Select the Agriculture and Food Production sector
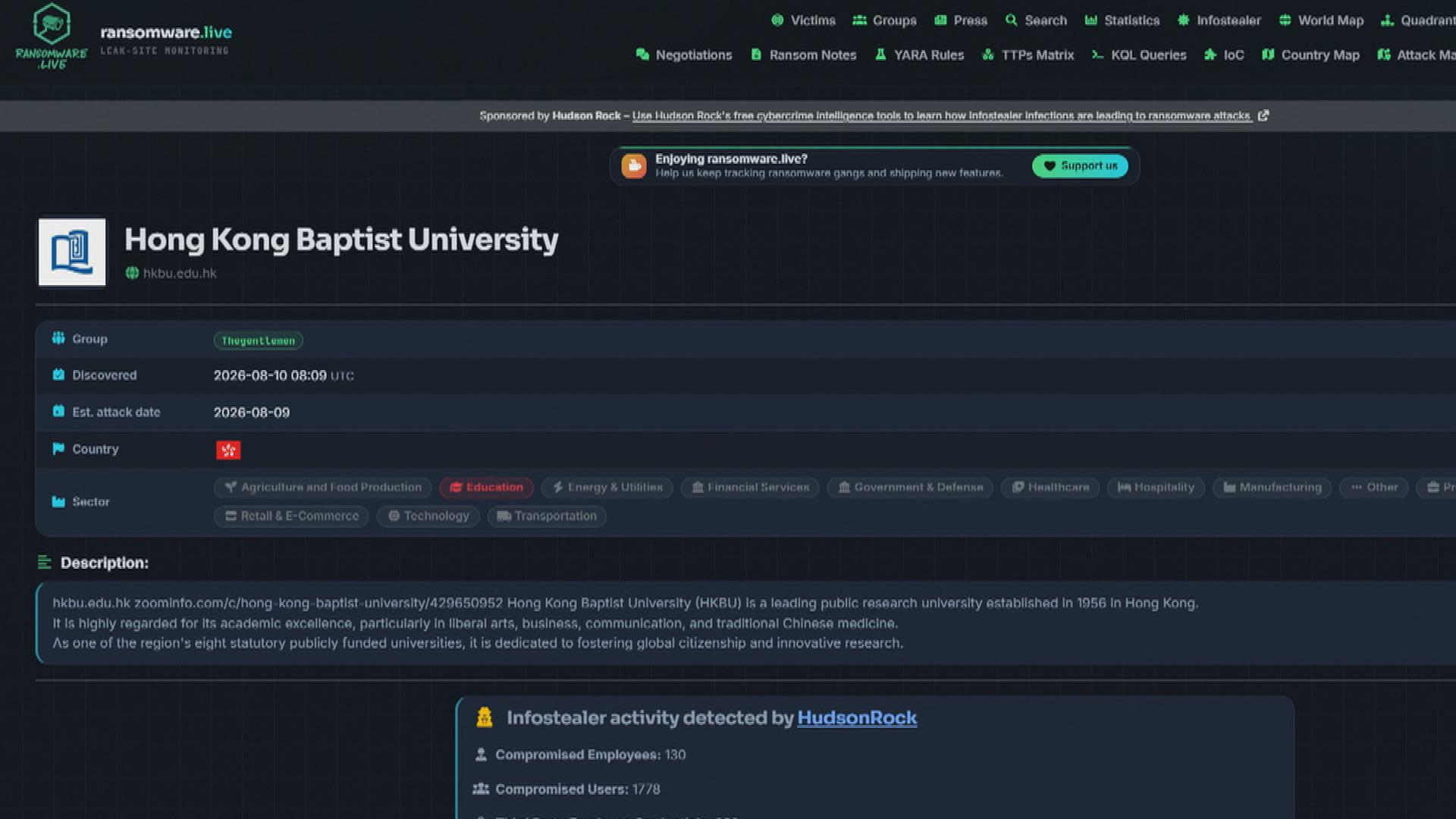The height and width of the screenshot is (819, 1456). coord(322,487)
